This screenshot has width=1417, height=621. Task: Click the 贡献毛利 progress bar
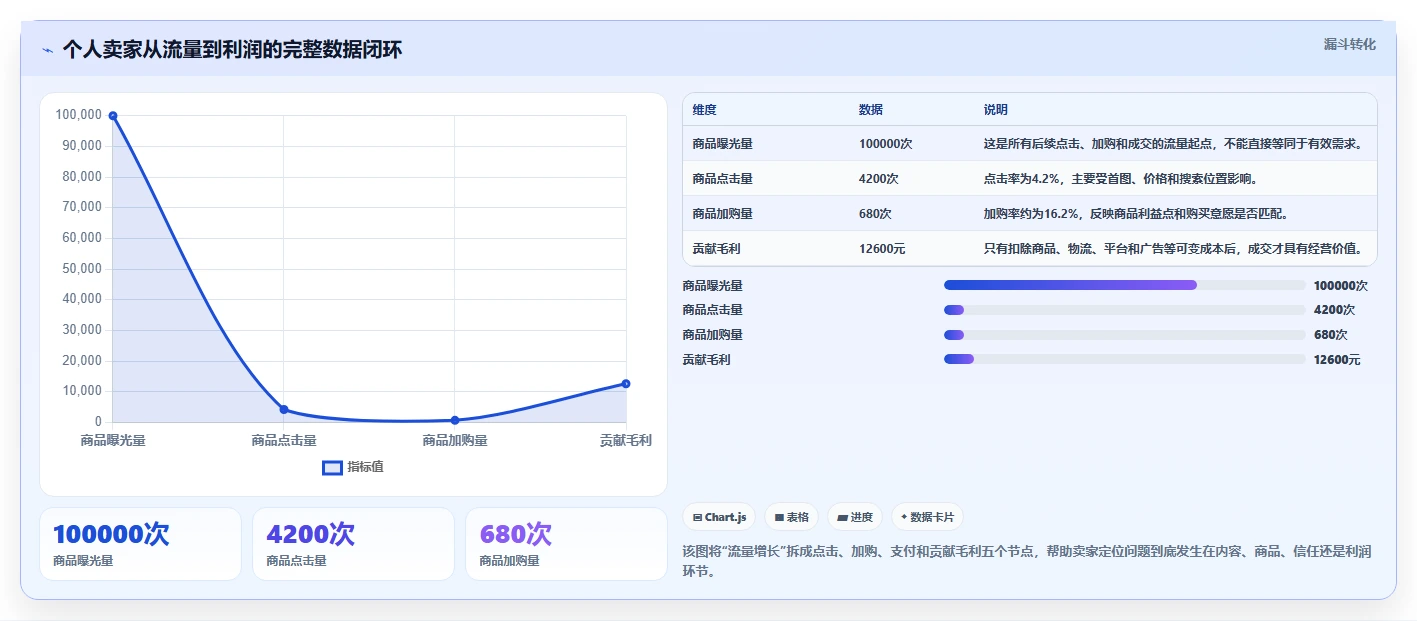pyautogui.click(x=1124, y=359)
